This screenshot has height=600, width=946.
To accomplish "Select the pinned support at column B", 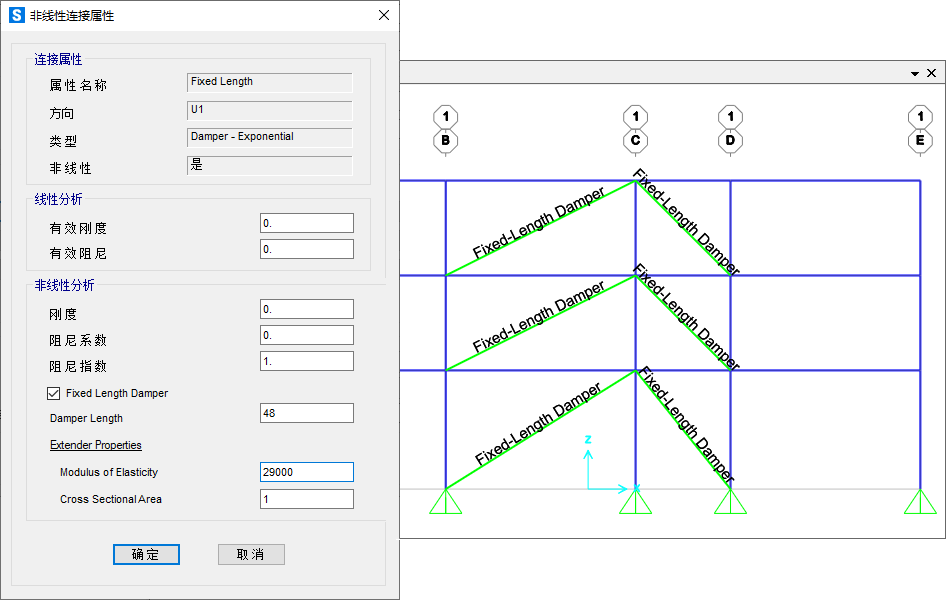I will coord(445,501).
